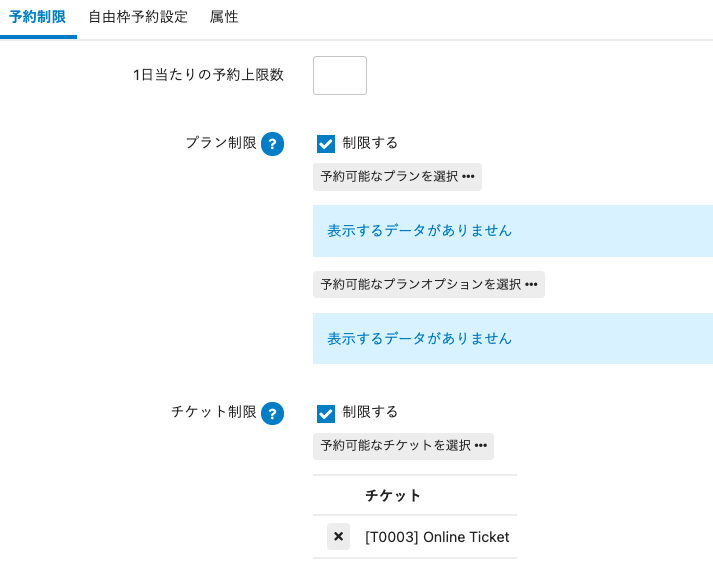Screen dimensions: 713x572
Task: Uncheck the チケット制限 制限する checkbox
Action: pos(326,413)
